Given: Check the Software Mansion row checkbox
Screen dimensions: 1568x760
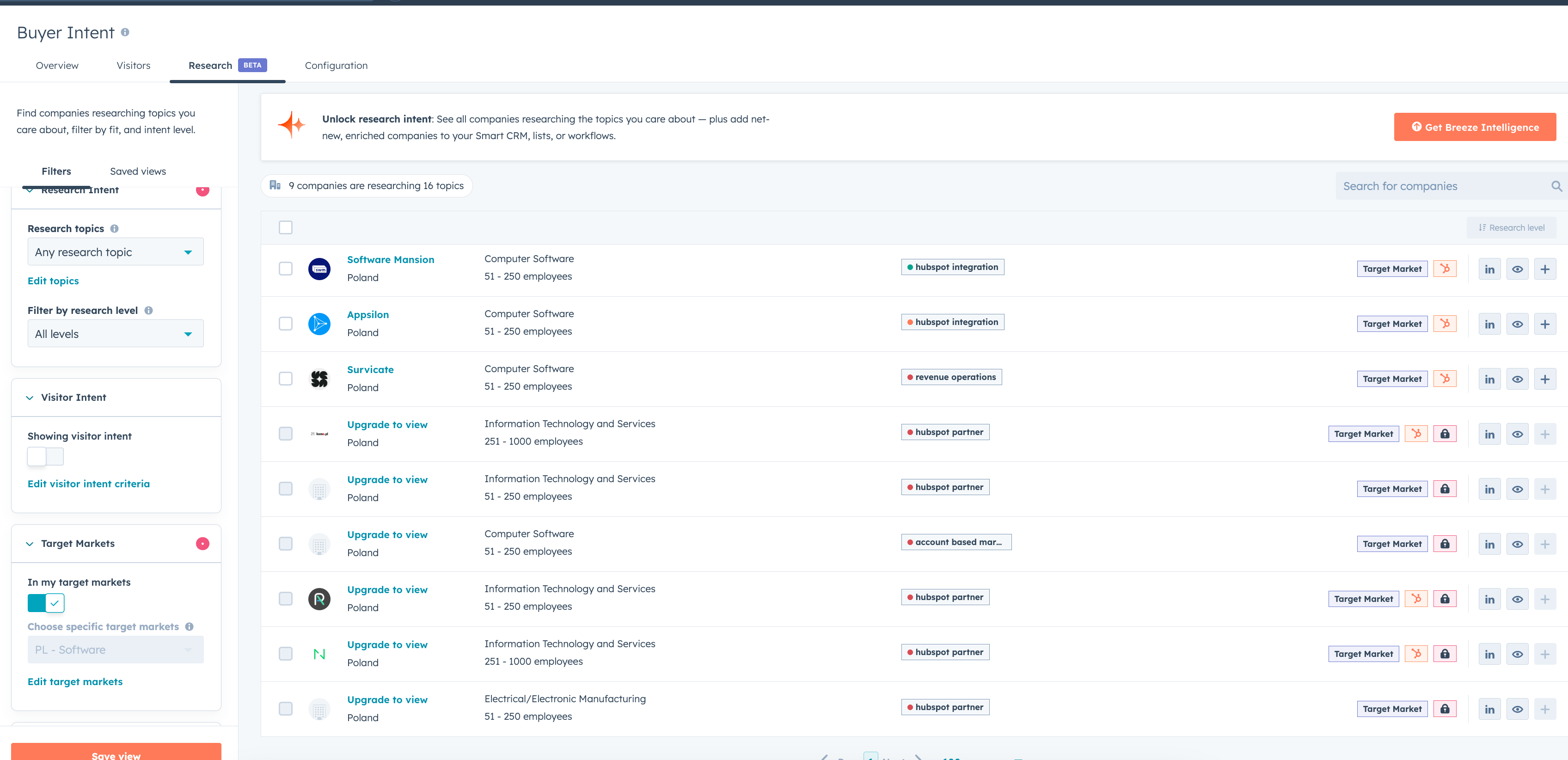Looking at the screenshot, I should tap(286, 268).
